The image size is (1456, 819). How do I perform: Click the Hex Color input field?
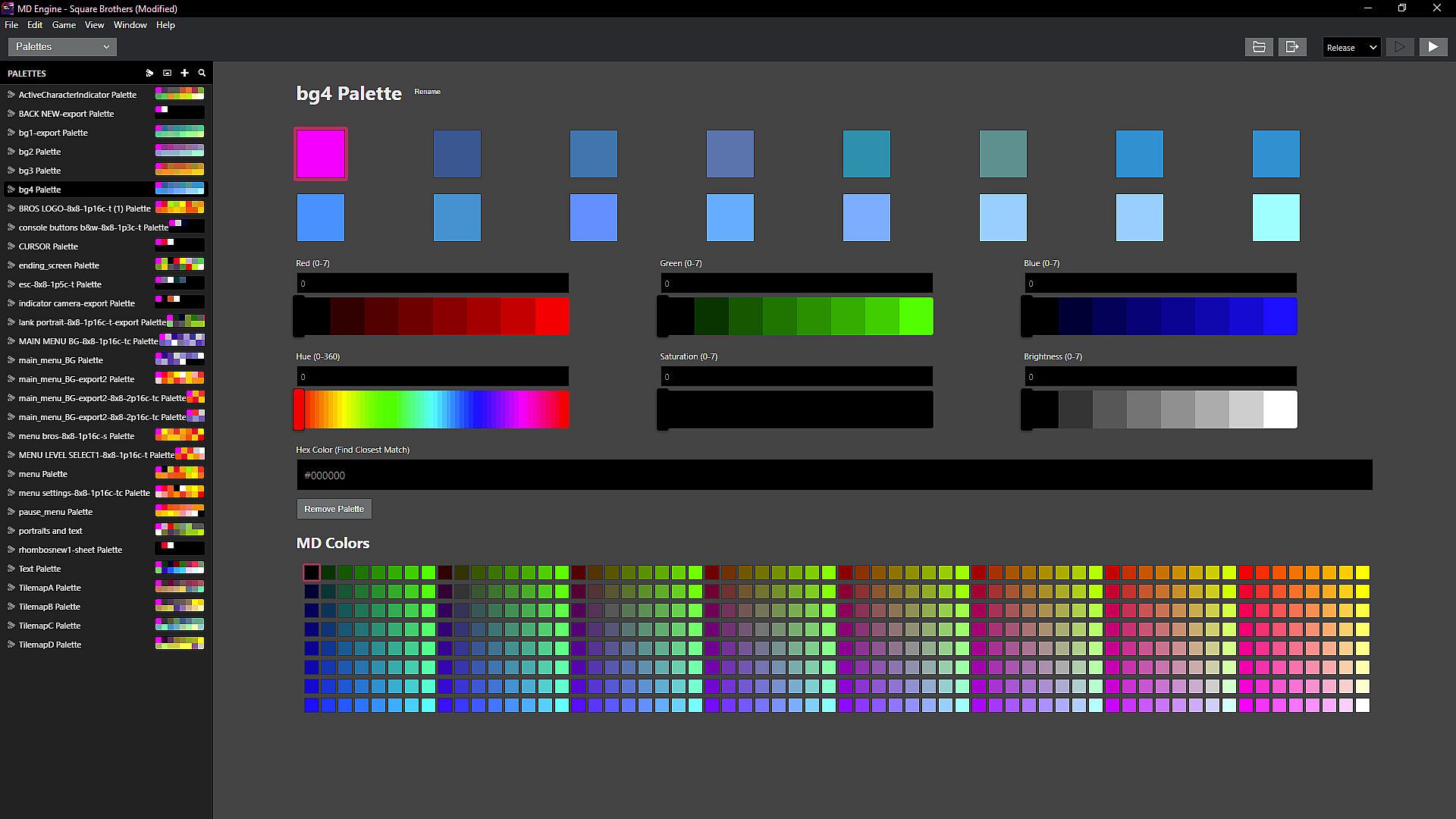834,475
